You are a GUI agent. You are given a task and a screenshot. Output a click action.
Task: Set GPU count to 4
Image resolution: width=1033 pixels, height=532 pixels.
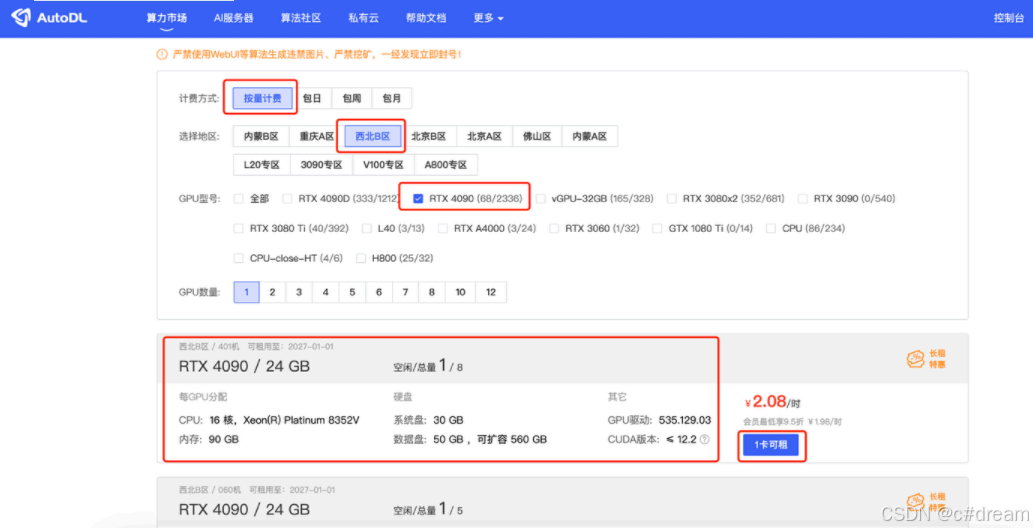tap(325, 292)
